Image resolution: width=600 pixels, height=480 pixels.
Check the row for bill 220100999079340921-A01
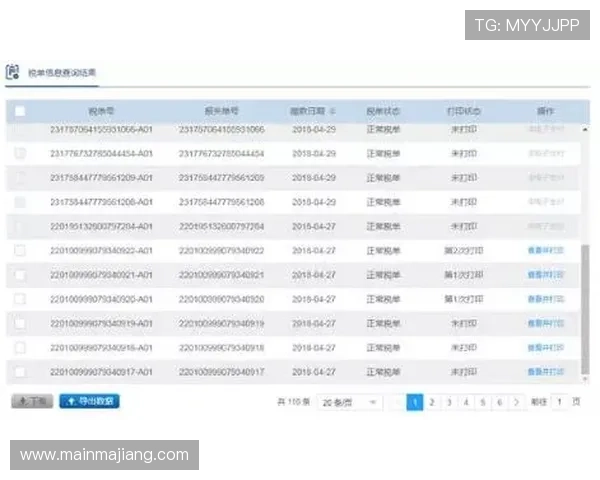click(x=20, y=275)
